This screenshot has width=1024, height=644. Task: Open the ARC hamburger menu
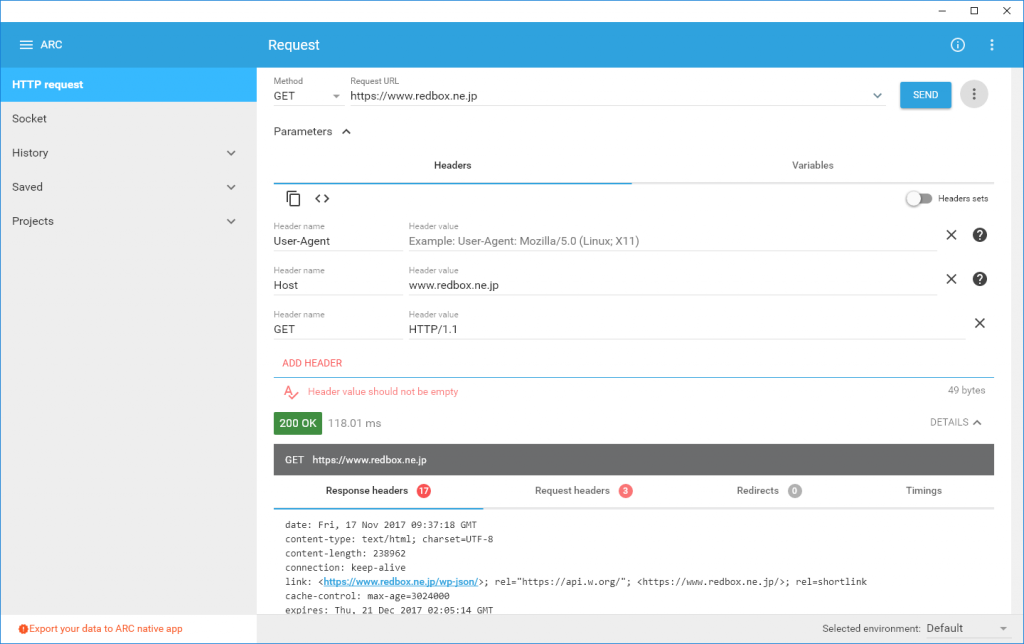27,45
